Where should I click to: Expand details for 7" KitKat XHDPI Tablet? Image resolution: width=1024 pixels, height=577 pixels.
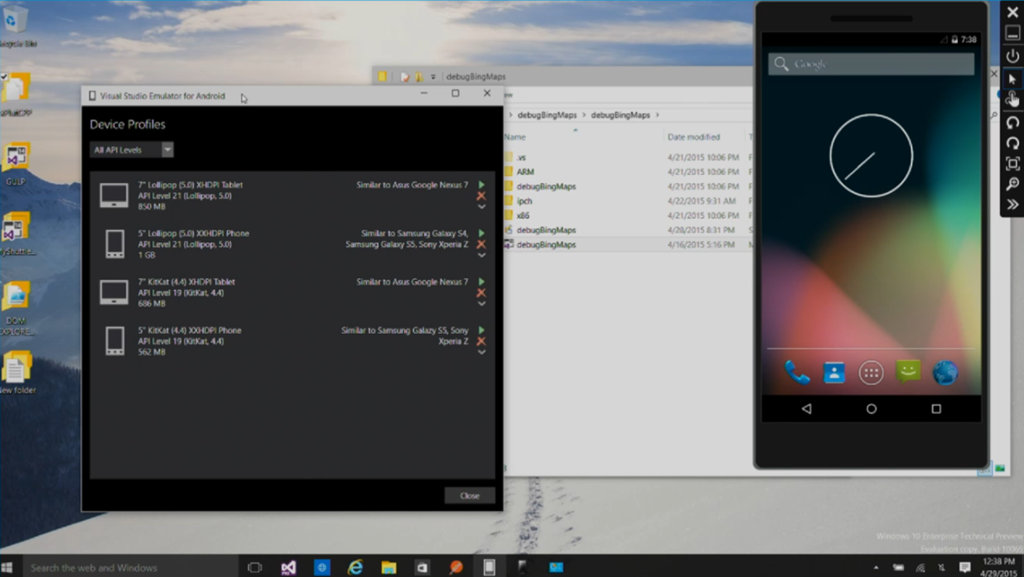click(x=481, y=303)
